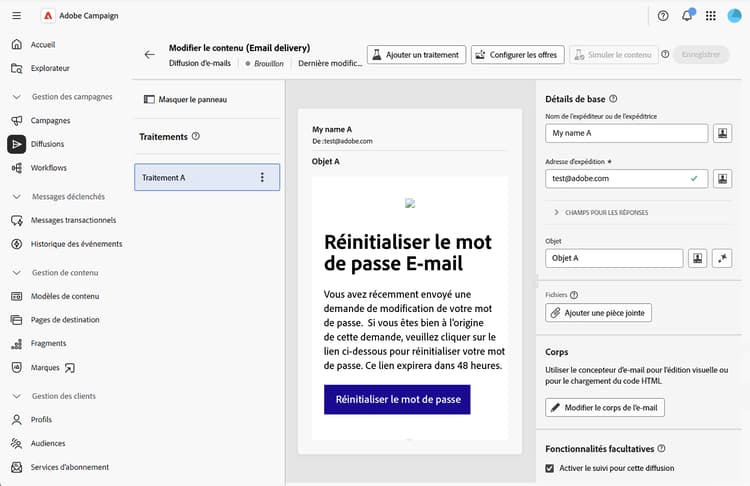This screenshot has width=750, height=486.
Task: Click Réinitialiser le mot de passe preview button
Action: tap(397, 399)
